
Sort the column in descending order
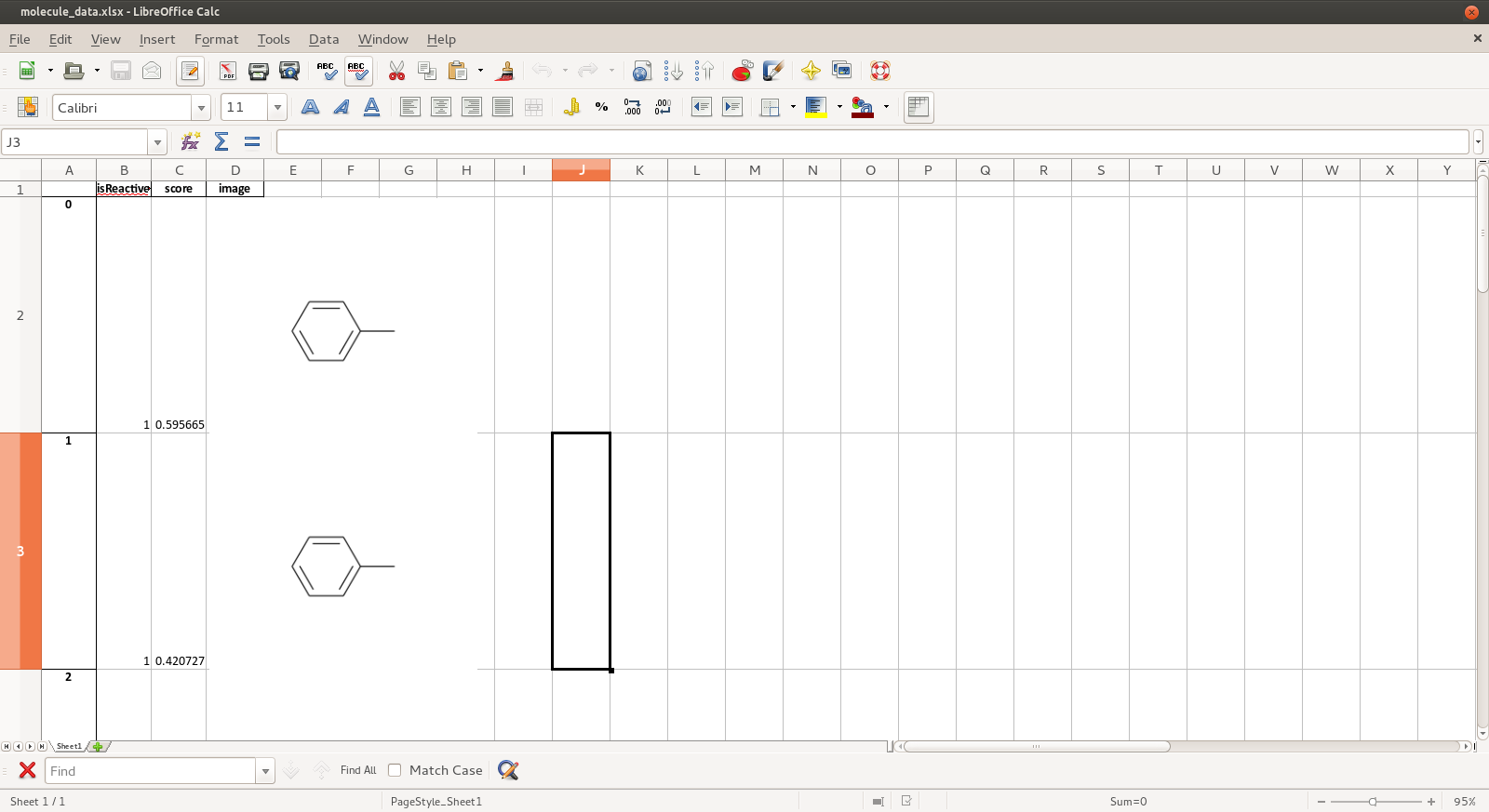point(704,71)
